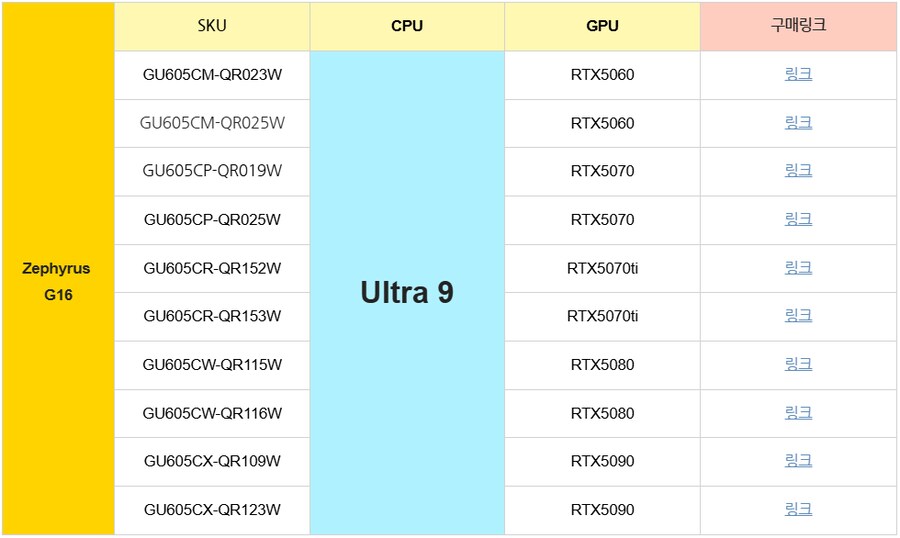Open purchase link for GU605CM-QR025W
Viewport: 900px width, 538px height.
pyautogui.click(x=798, y=122)
